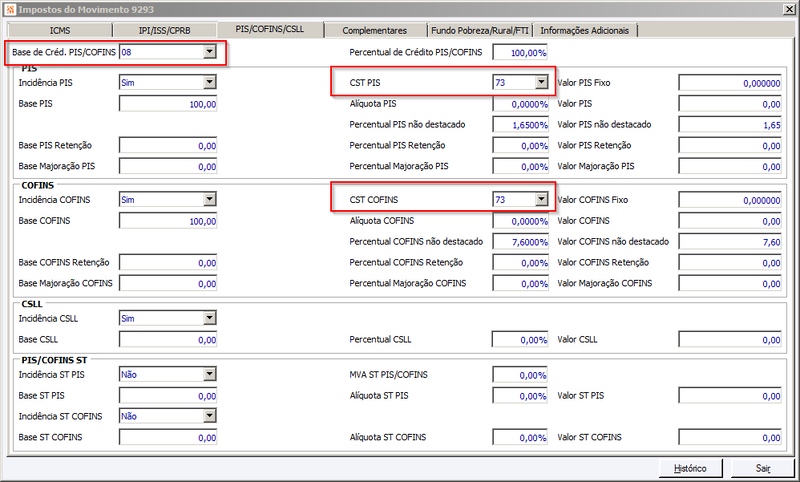The height and width of the screenshot is (482, 800).
Task: Click the Percentual PIS Retenção field
Action: point(520,145)
